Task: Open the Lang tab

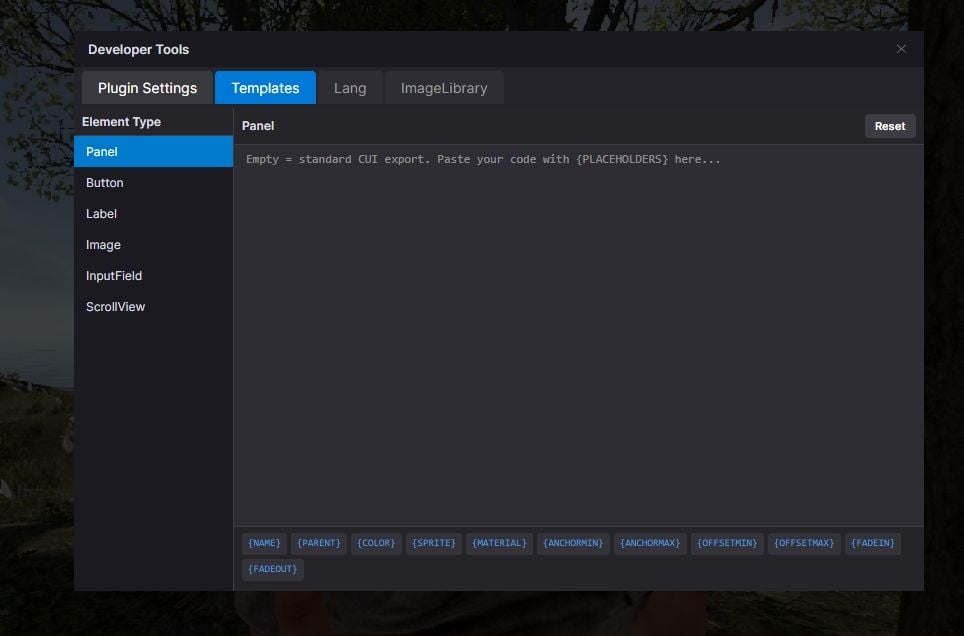Action: (x=350, y=88)
